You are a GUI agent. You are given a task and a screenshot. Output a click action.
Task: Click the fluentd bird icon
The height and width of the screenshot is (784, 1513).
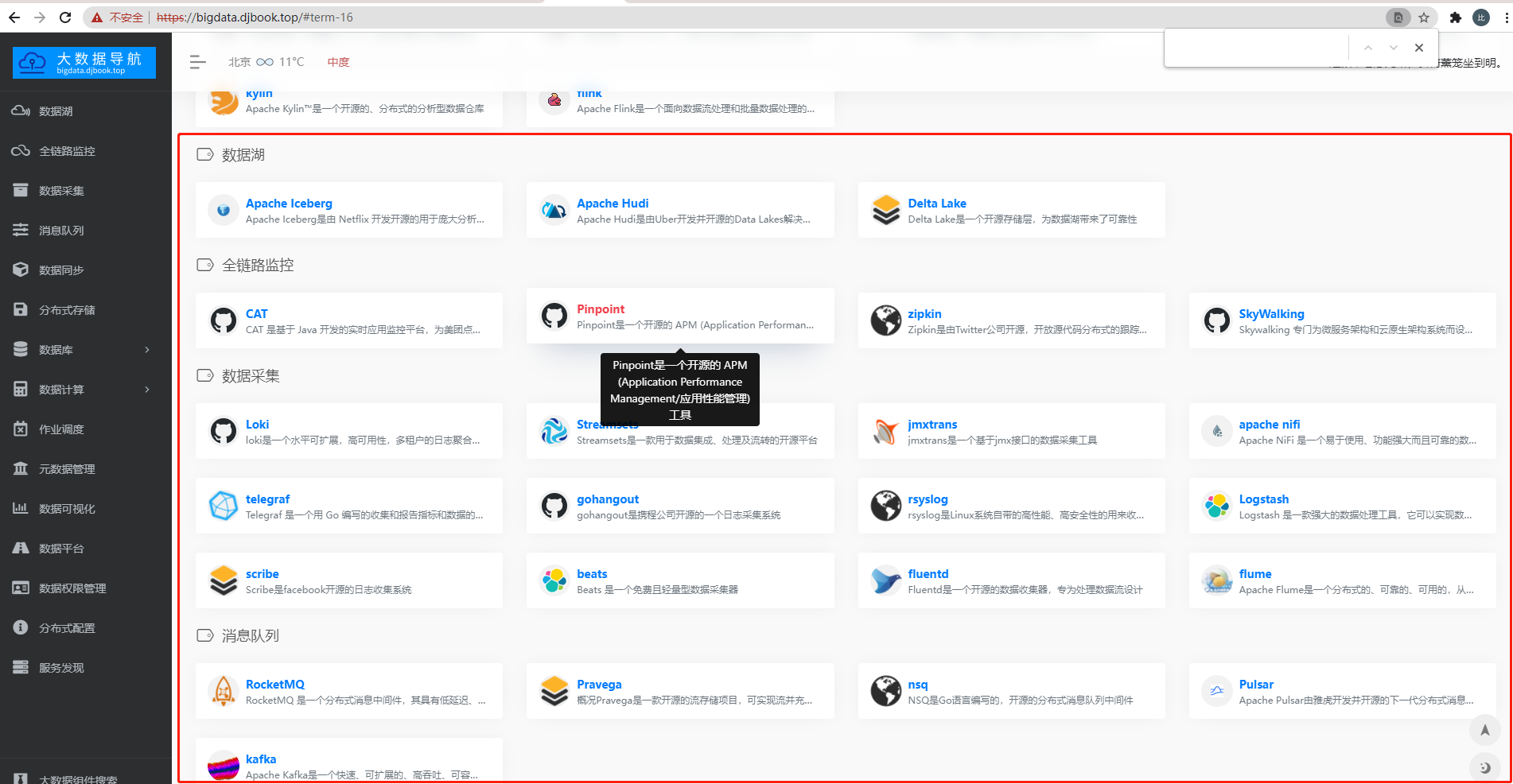click(x=885, y=581)
